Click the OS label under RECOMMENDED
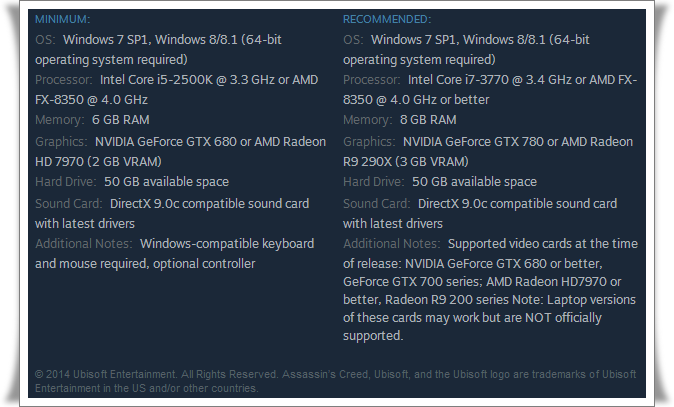674x407 pixels. (353, 40)
